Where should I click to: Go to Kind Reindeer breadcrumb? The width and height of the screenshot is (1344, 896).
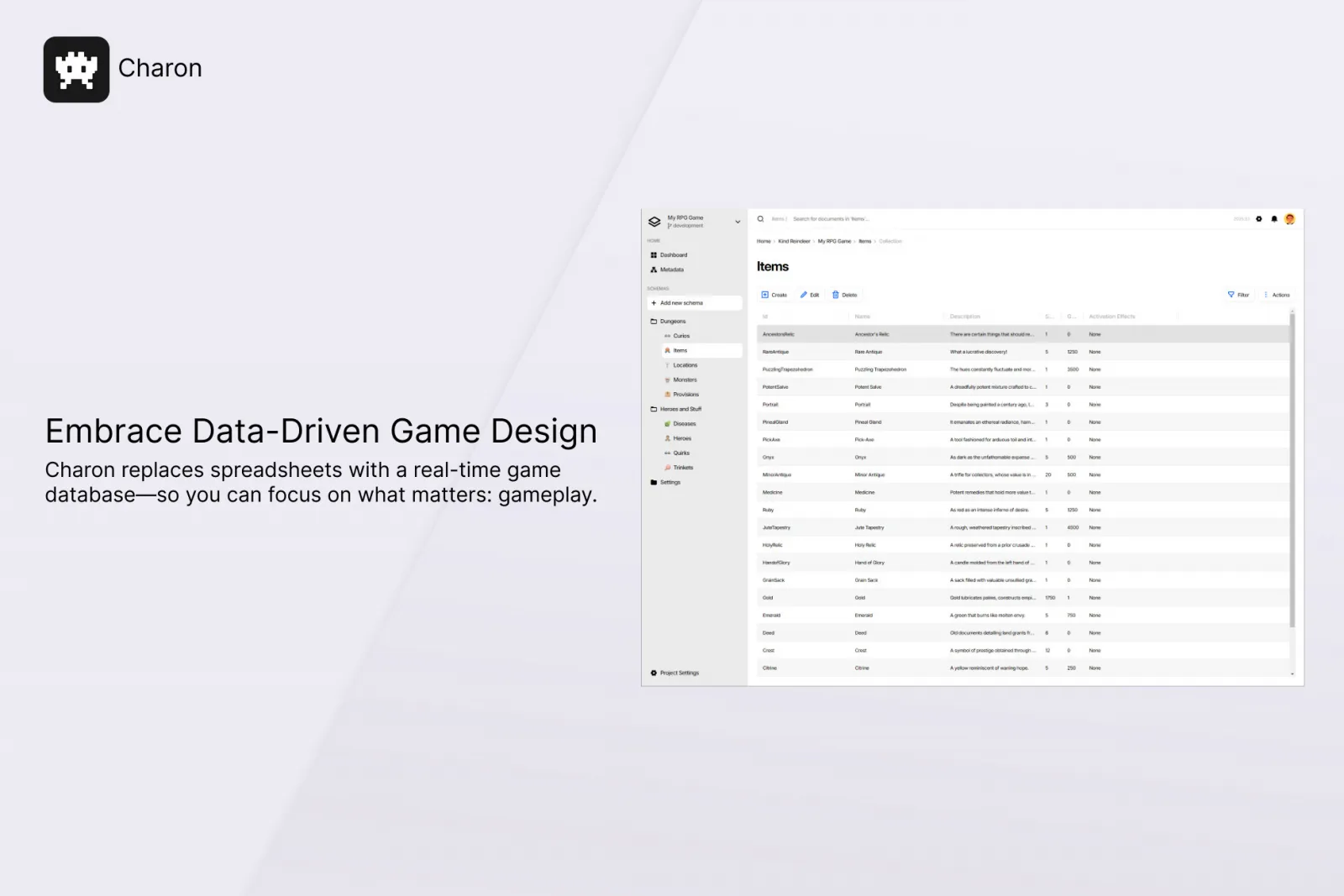point(794,241)
